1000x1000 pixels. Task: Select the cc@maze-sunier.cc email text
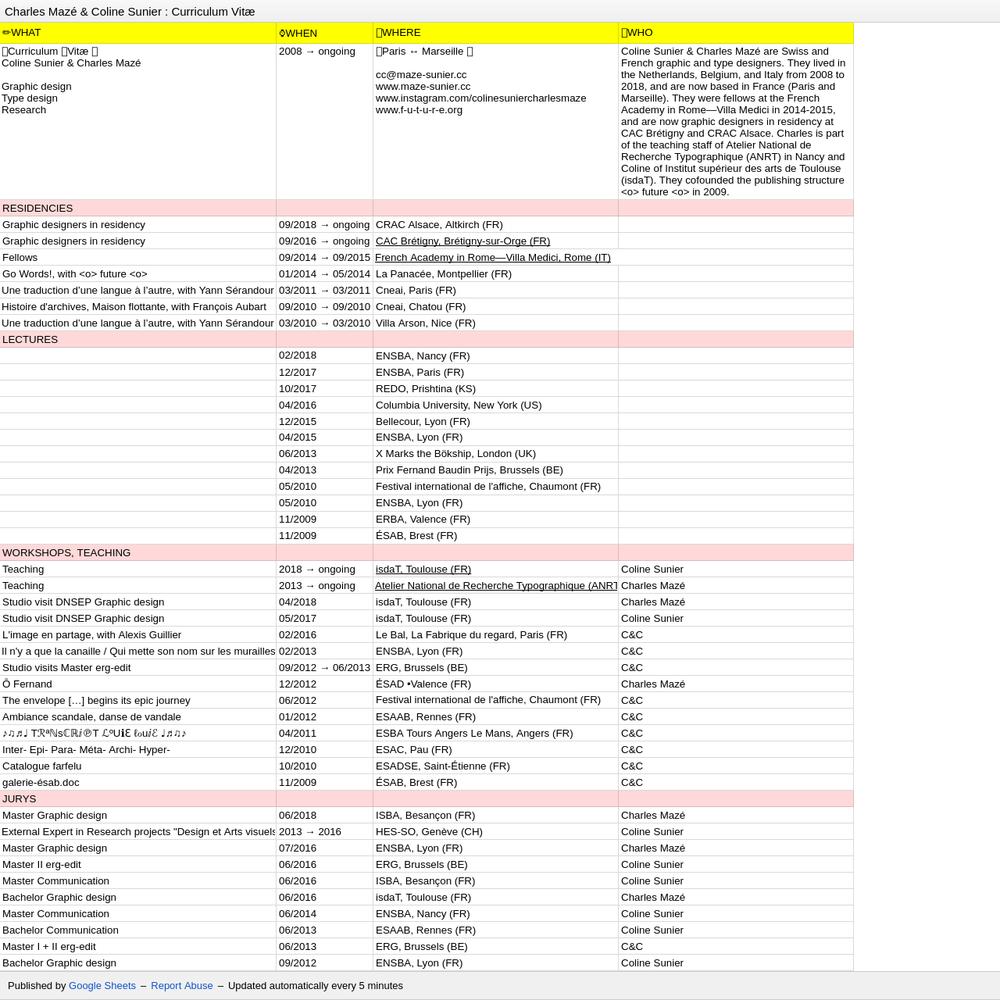(x=421, y=75)
